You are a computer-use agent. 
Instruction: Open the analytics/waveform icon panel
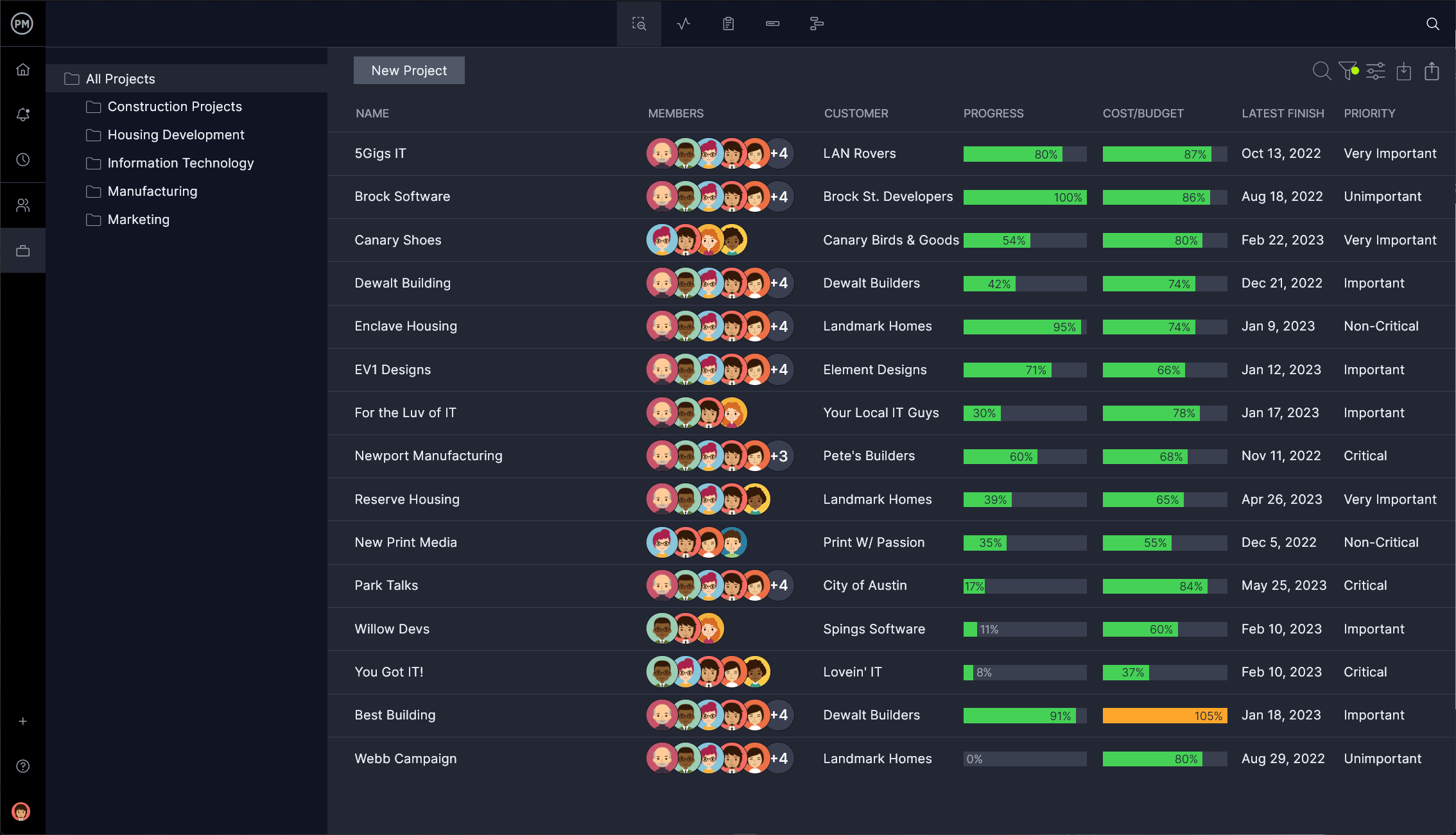[683, 23]
